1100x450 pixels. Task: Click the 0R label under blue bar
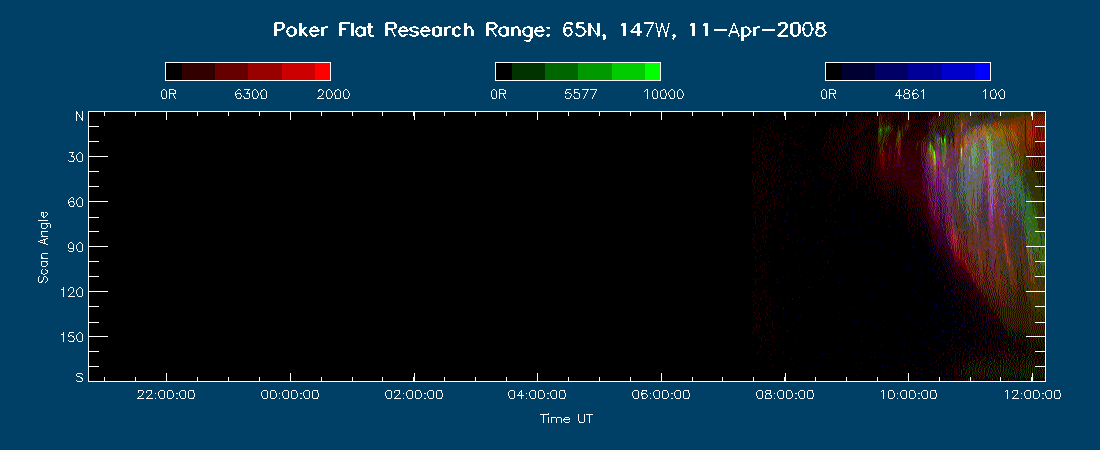828,95
